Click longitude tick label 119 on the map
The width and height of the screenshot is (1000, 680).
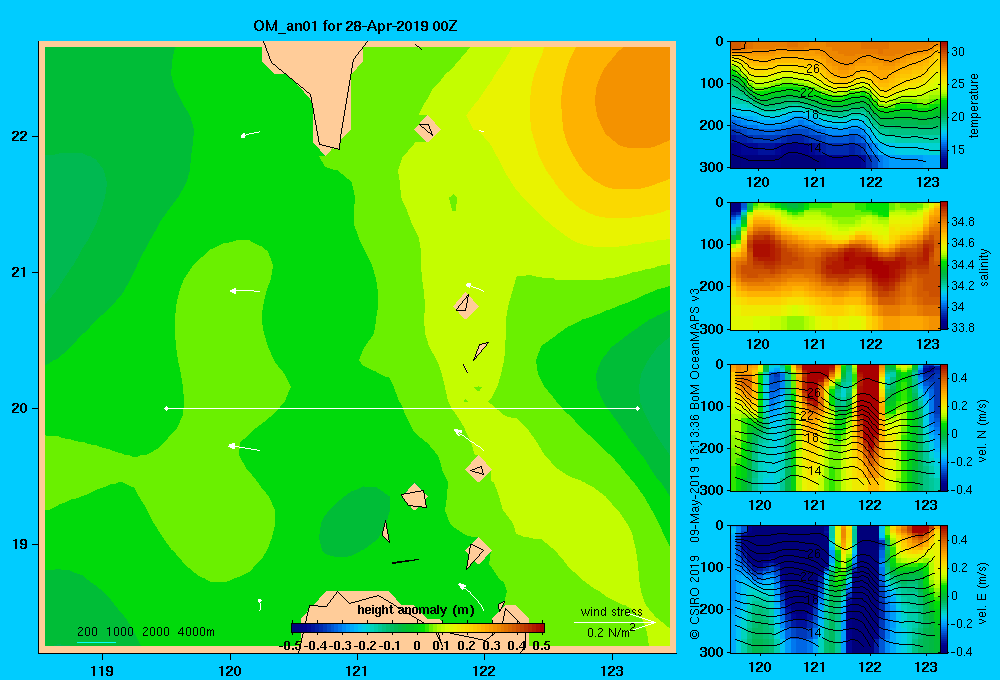[x=102, y=670]
